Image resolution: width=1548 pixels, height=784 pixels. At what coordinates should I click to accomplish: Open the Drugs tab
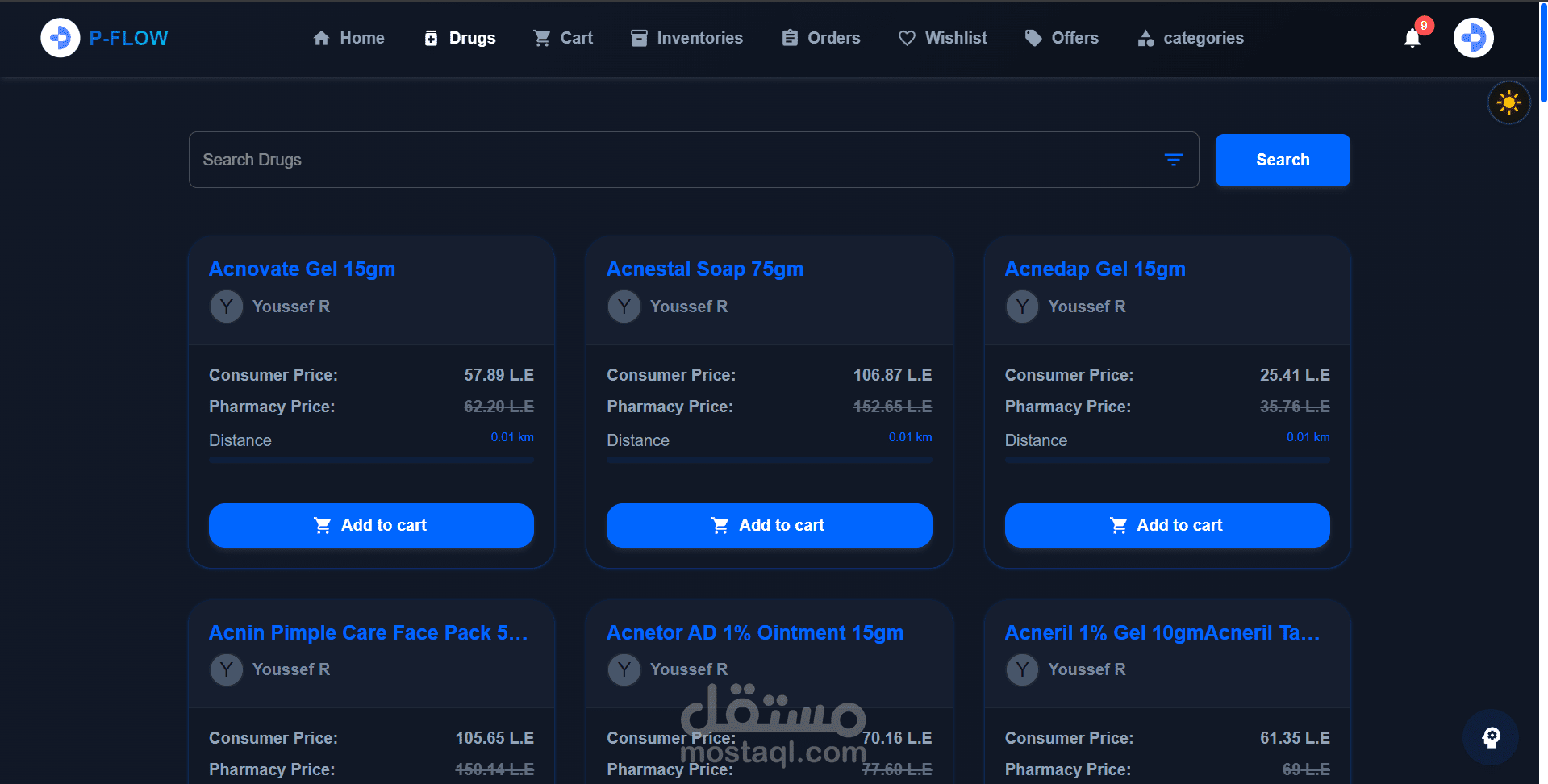click(x=460, y=38)
